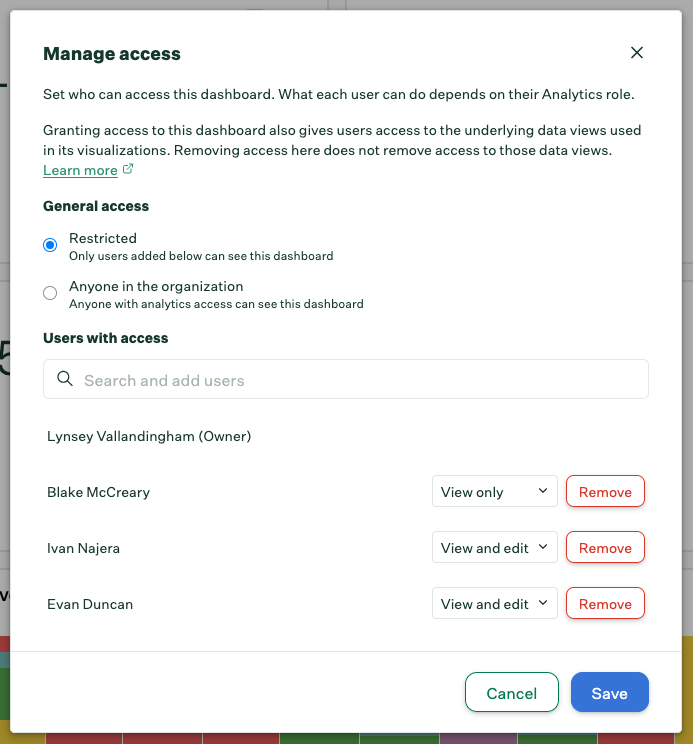The width and height of the screenshot is (693, 744).
Task: Click the external link icon beside Learn more
Action: tap(128, 169)
